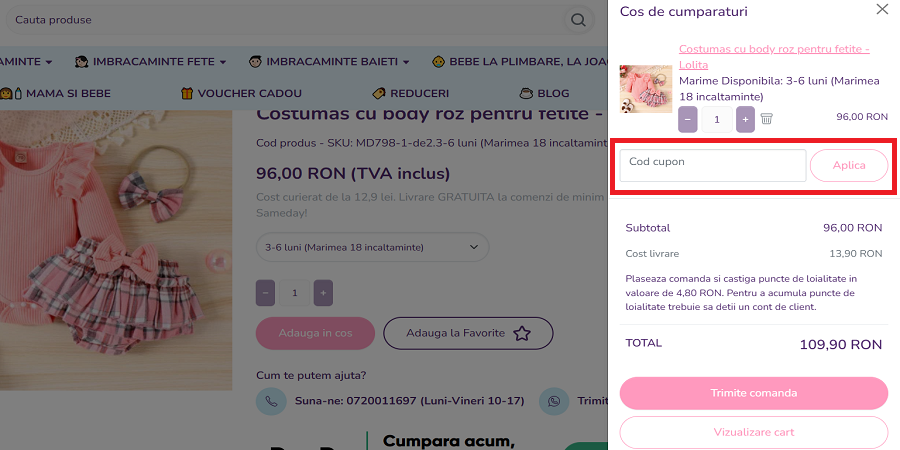
Task: Click the Cod cupon input field
Action: pyautogui.click(x=712, y=165)
